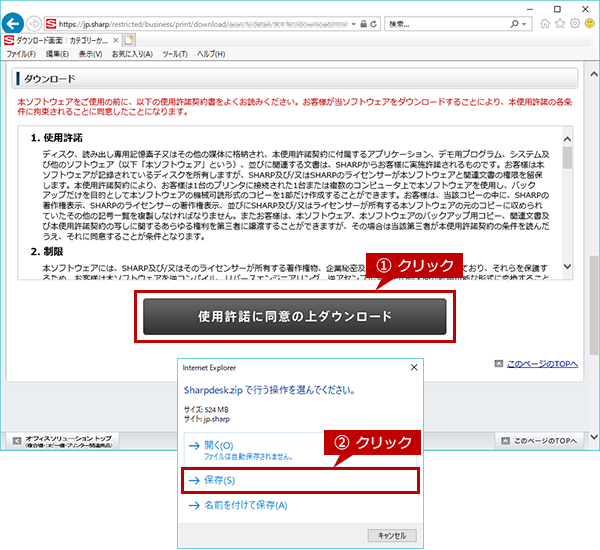Click the license text box scroll up arrow
The image size is (600, 550).
[x=567, y=139]
